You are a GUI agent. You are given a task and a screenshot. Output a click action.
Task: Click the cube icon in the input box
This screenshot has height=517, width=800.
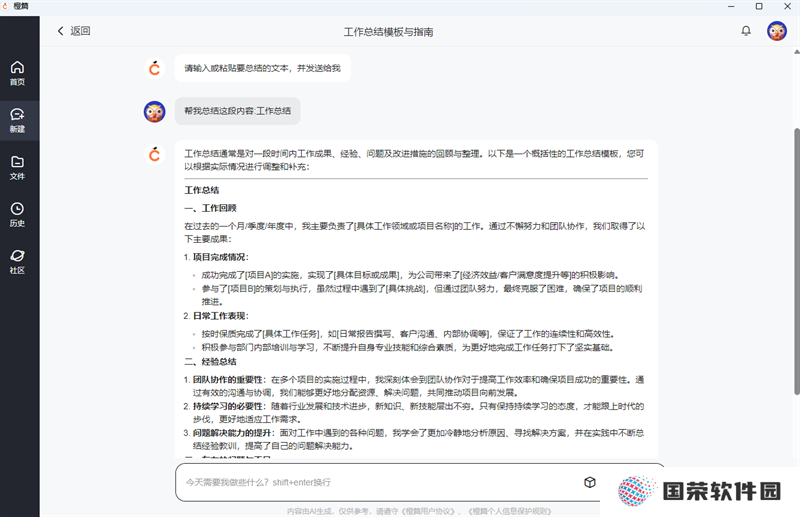point(590,482)
